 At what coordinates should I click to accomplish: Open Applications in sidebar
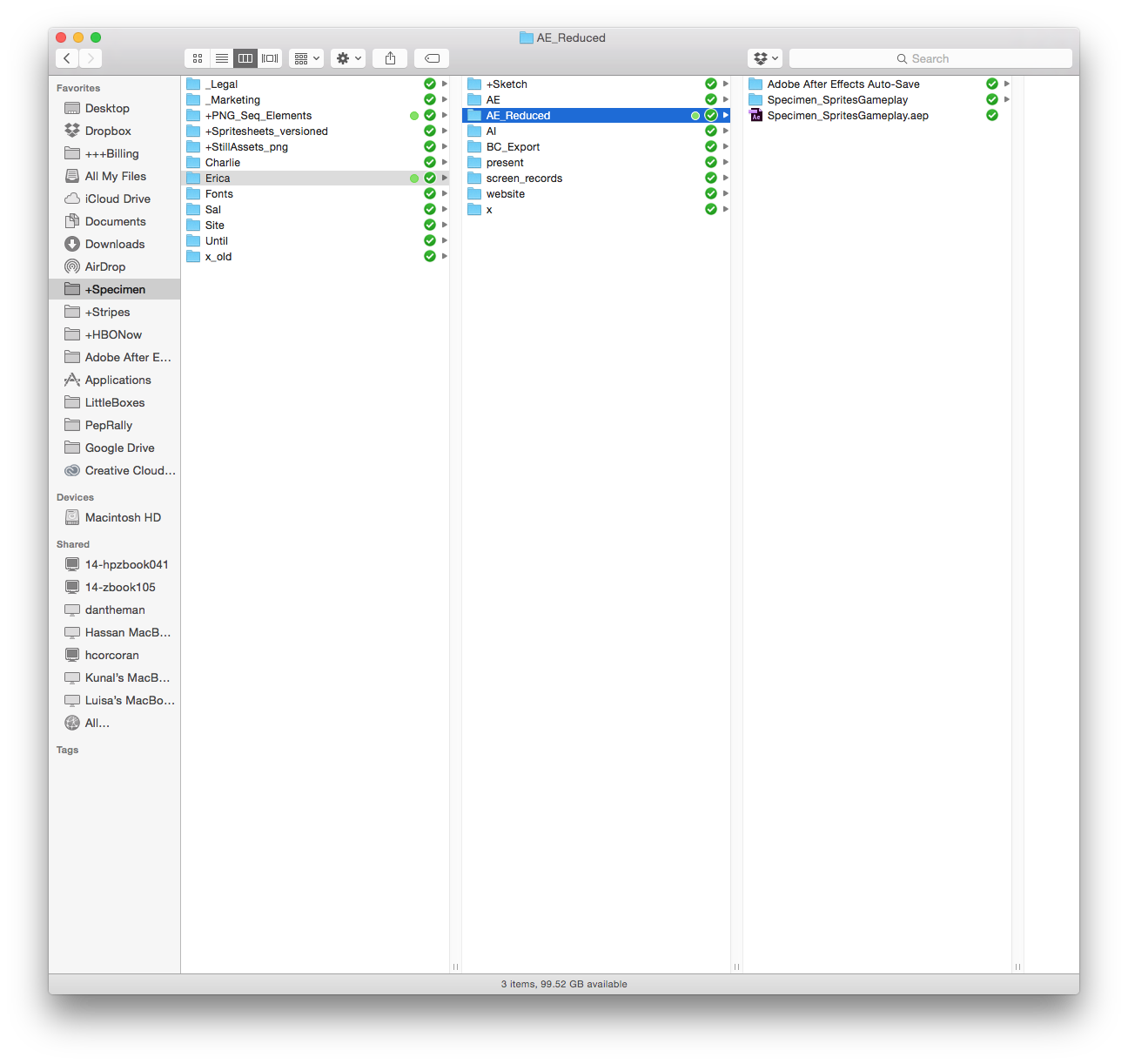pos(114,380)
